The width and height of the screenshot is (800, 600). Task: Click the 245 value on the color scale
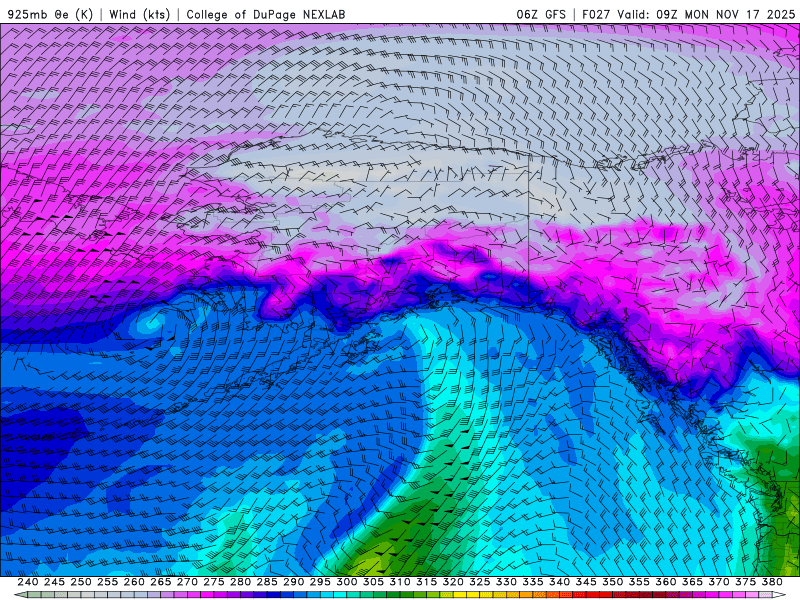pyautogui.click(x=54, y=582)
